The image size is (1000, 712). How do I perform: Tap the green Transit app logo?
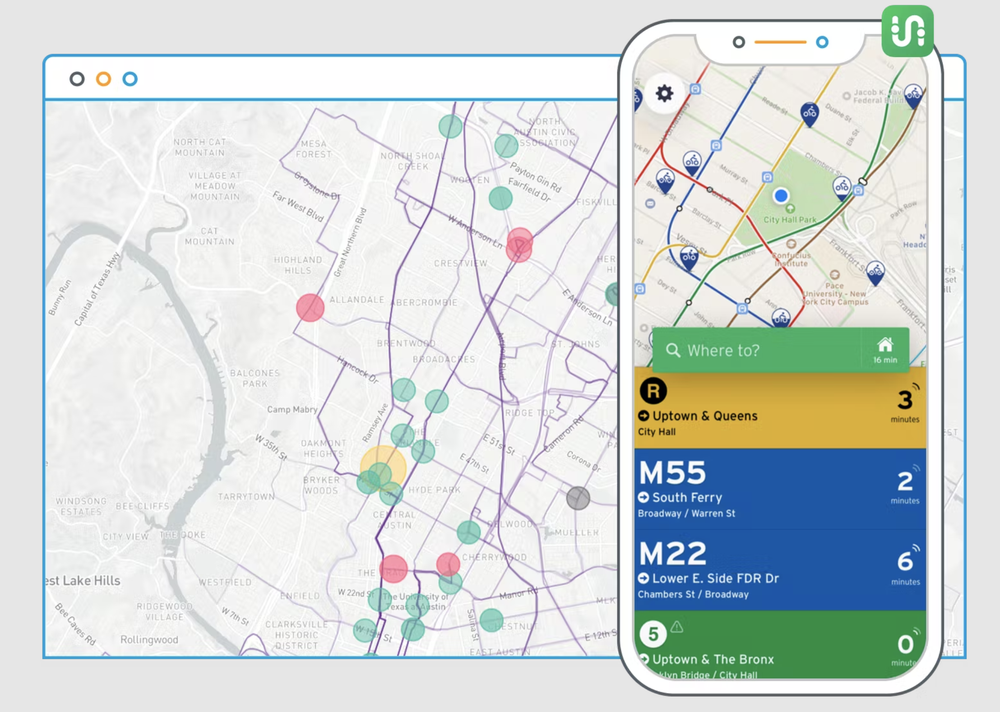[x=908, y=31]
